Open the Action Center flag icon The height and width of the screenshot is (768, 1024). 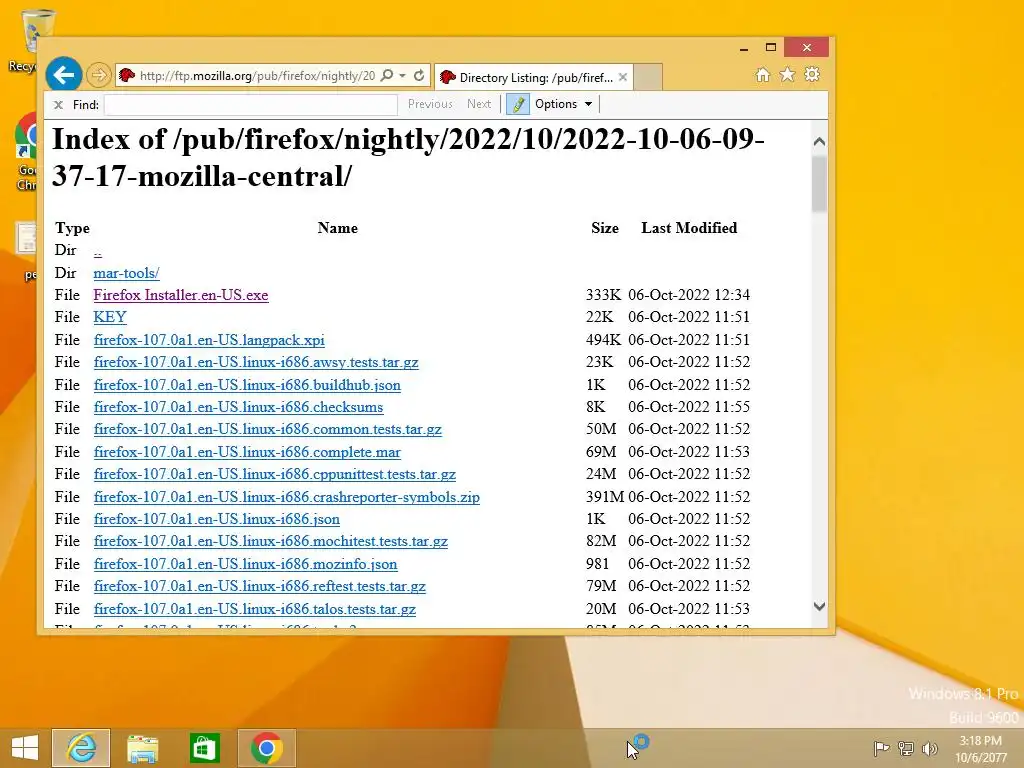coord(881,748)
